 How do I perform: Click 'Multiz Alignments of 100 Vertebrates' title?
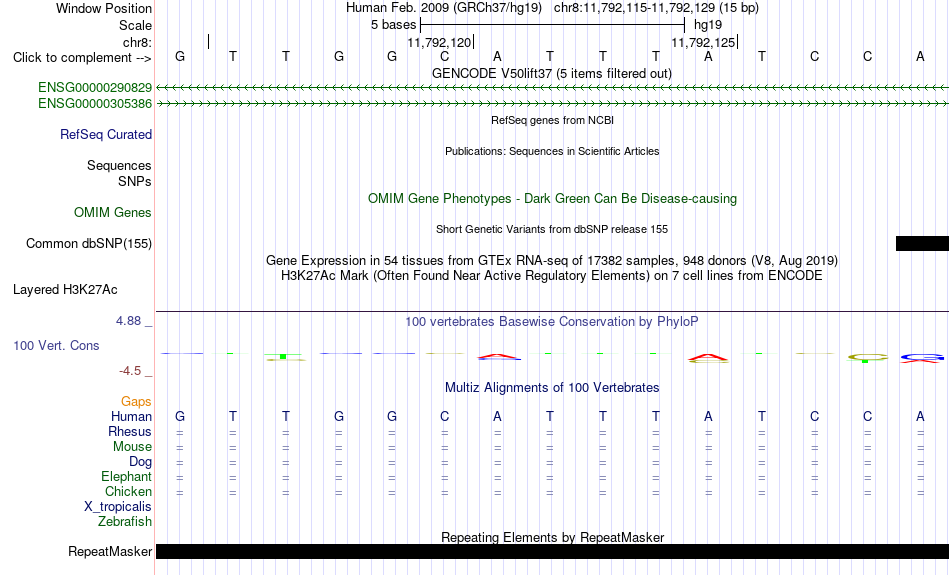pos(552,388)
